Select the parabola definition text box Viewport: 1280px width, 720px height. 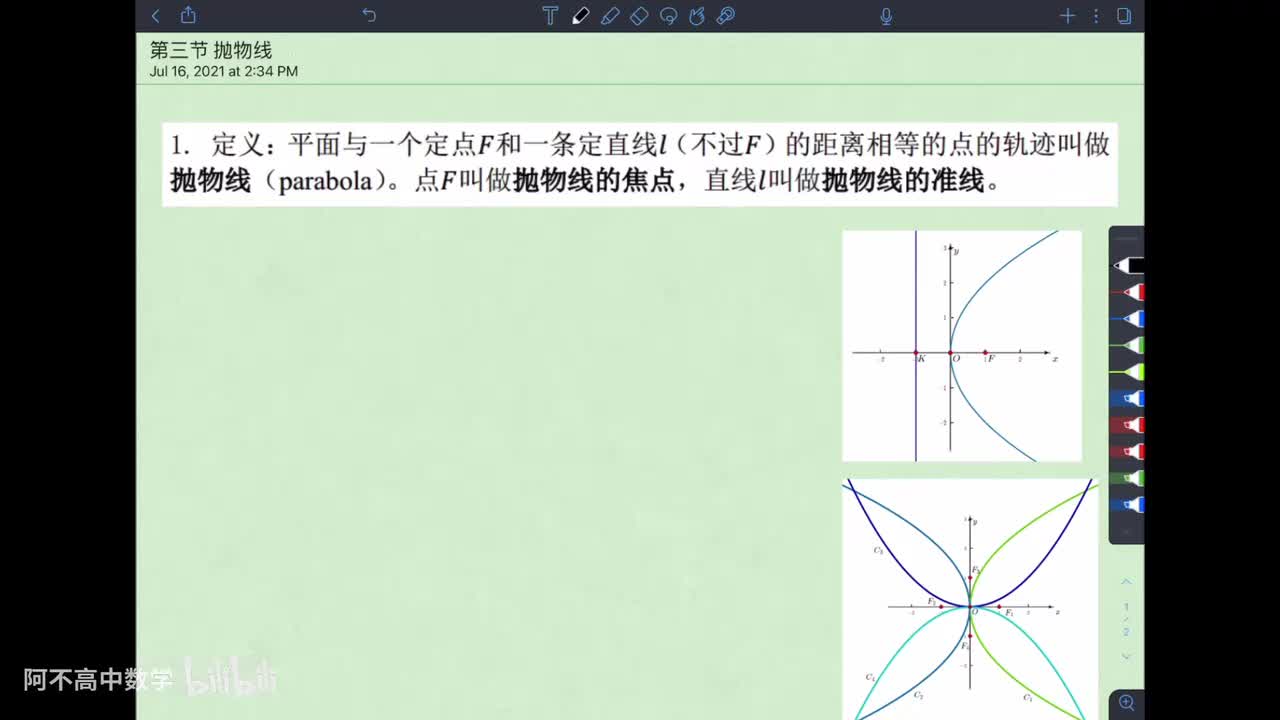(640, 164)
